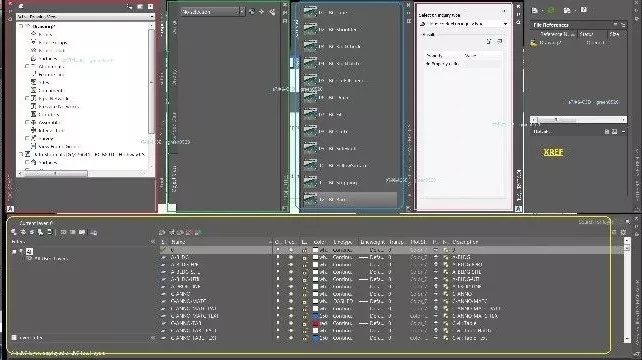The image size is (642, 360).
Task: Toggle plot for layer C-ANNO-TABL
Action: coord(435,323)
